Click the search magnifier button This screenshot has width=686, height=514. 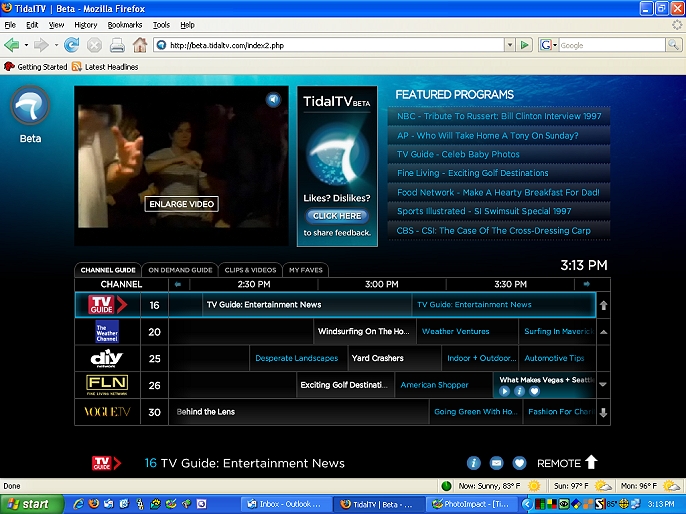[673, 45]
